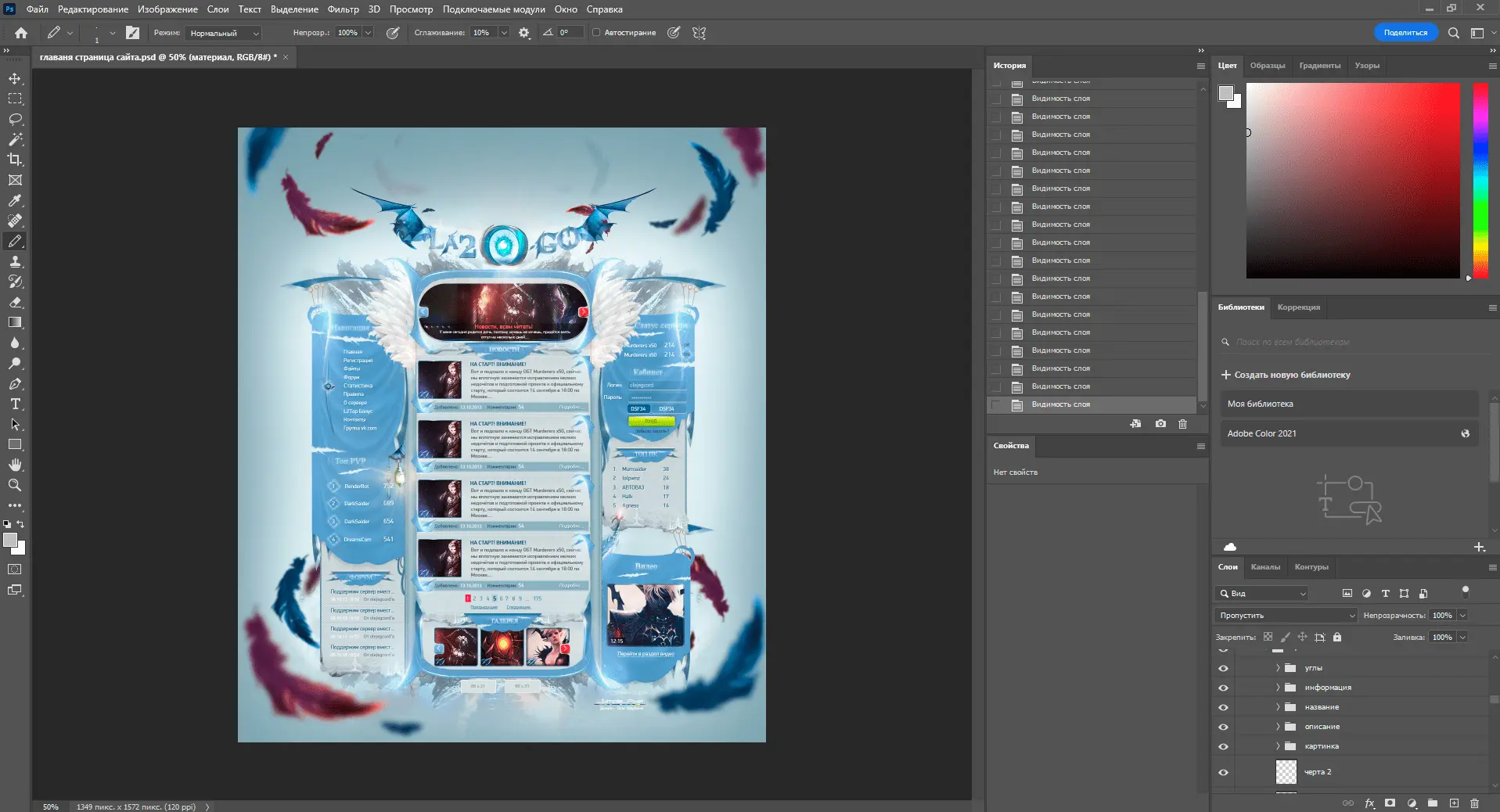
Task: Select the Zoom tool in toolbar
Action: 15,486
